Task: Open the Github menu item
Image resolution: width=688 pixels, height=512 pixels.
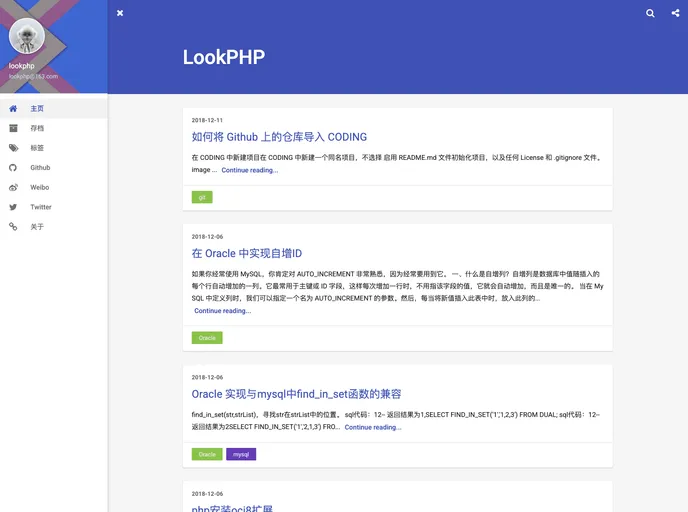Action: point(54,168)
